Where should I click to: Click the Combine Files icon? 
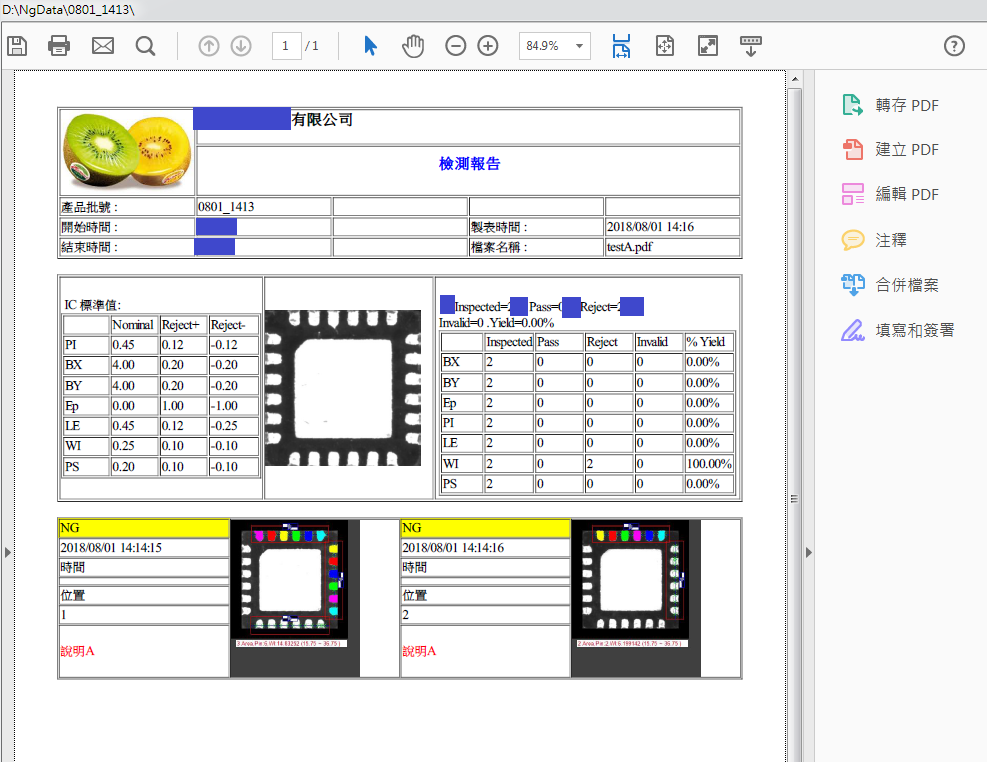pyautogui.click(x=853, y=284)
